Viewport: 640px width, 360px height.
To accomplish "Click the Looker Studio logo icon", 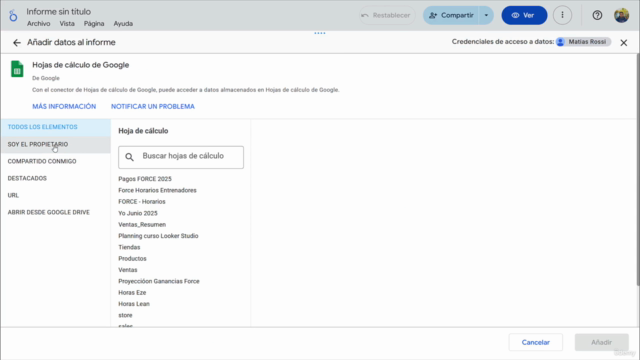I will pyautogui.click(x=13, y=16).
